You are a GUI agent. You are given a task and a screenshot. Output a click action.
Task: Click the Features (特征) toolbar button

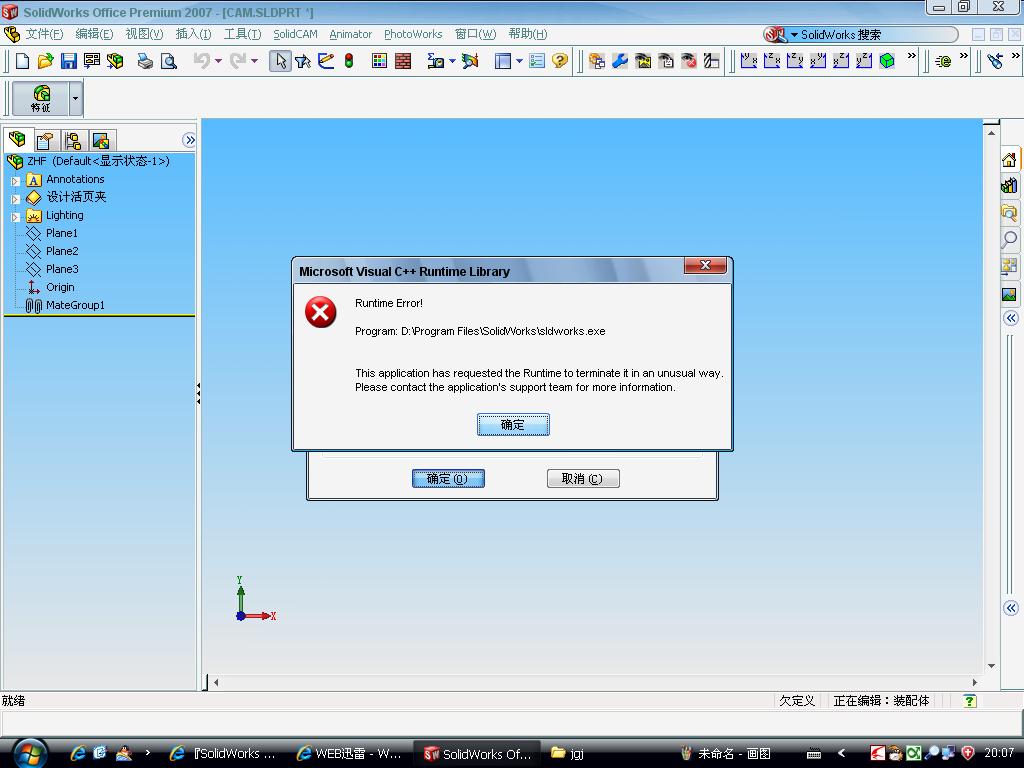click(x=40, y=99)
